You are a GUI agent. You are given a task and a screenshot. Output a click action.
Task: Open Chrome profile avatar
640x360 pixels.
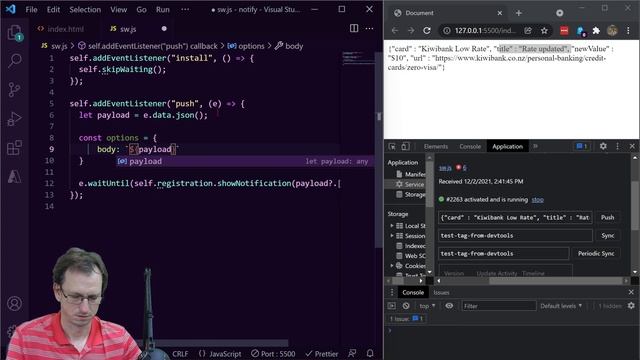pos(612,31)
